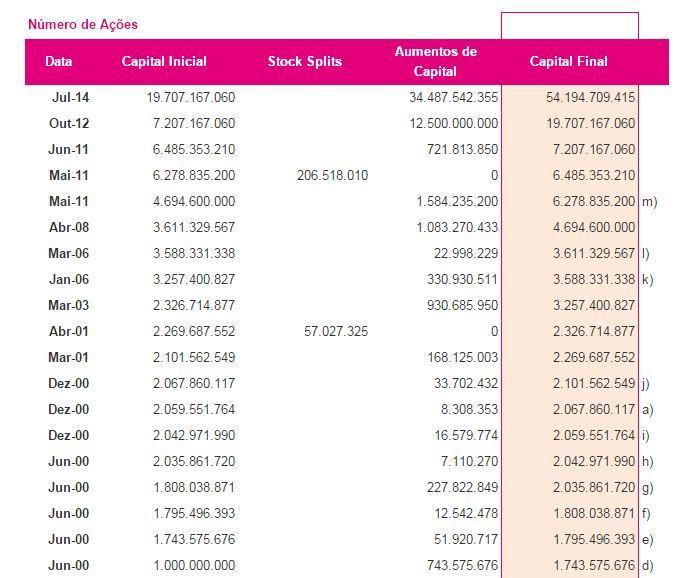Click the 206.518.010 stock split value
This screenshot has width=691, height=578.
(332, 175)
